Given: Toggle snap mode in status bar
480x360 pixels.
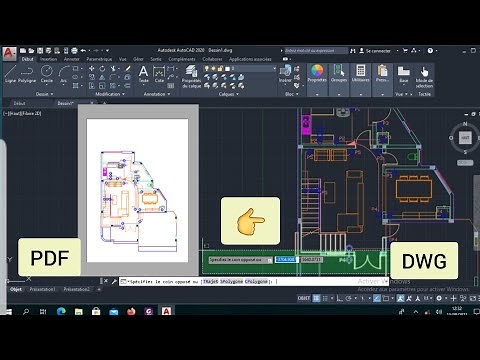Looking at the screenshot, I should click(325, 298).
